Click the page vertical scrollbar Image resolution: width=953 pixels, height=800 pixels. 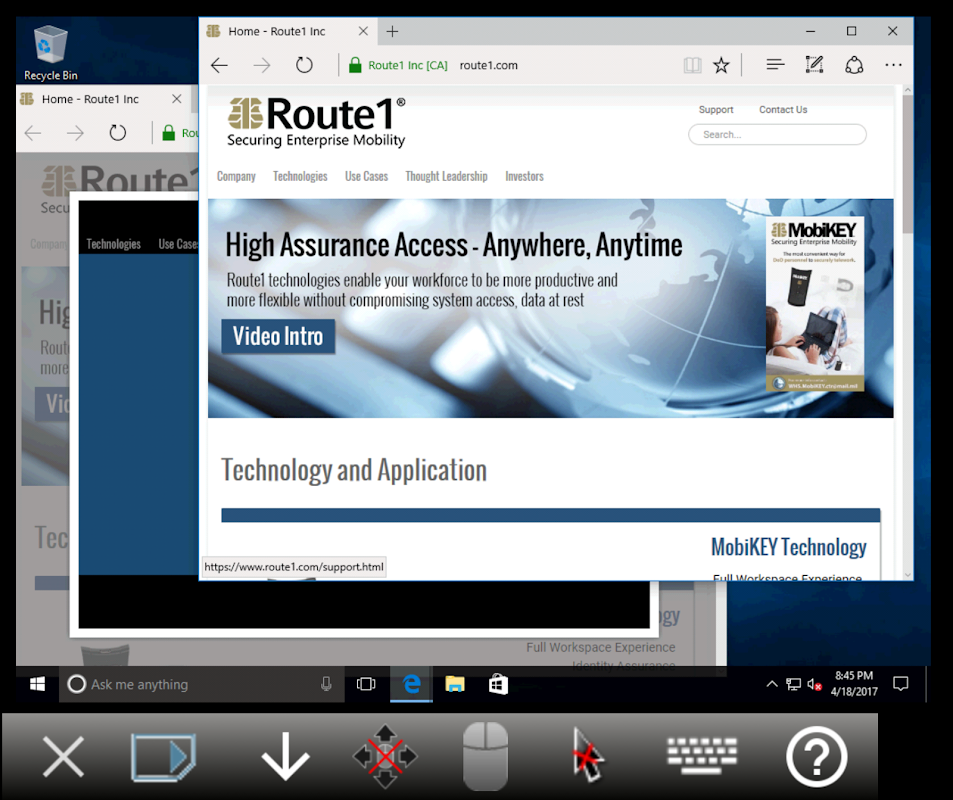click(x=907, y=164)
